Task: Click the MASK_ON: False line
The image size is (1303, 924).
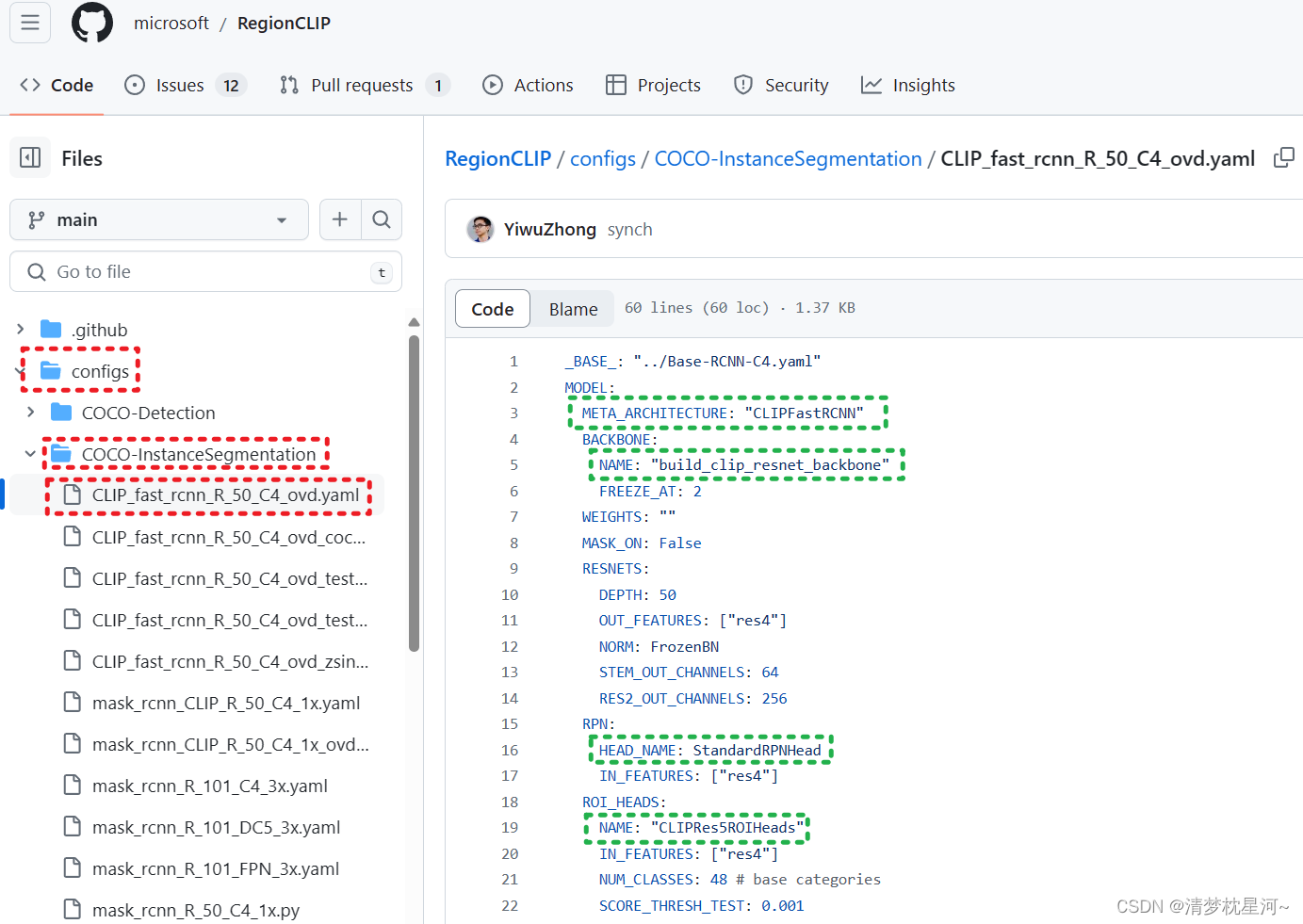Action: [642, 543]
